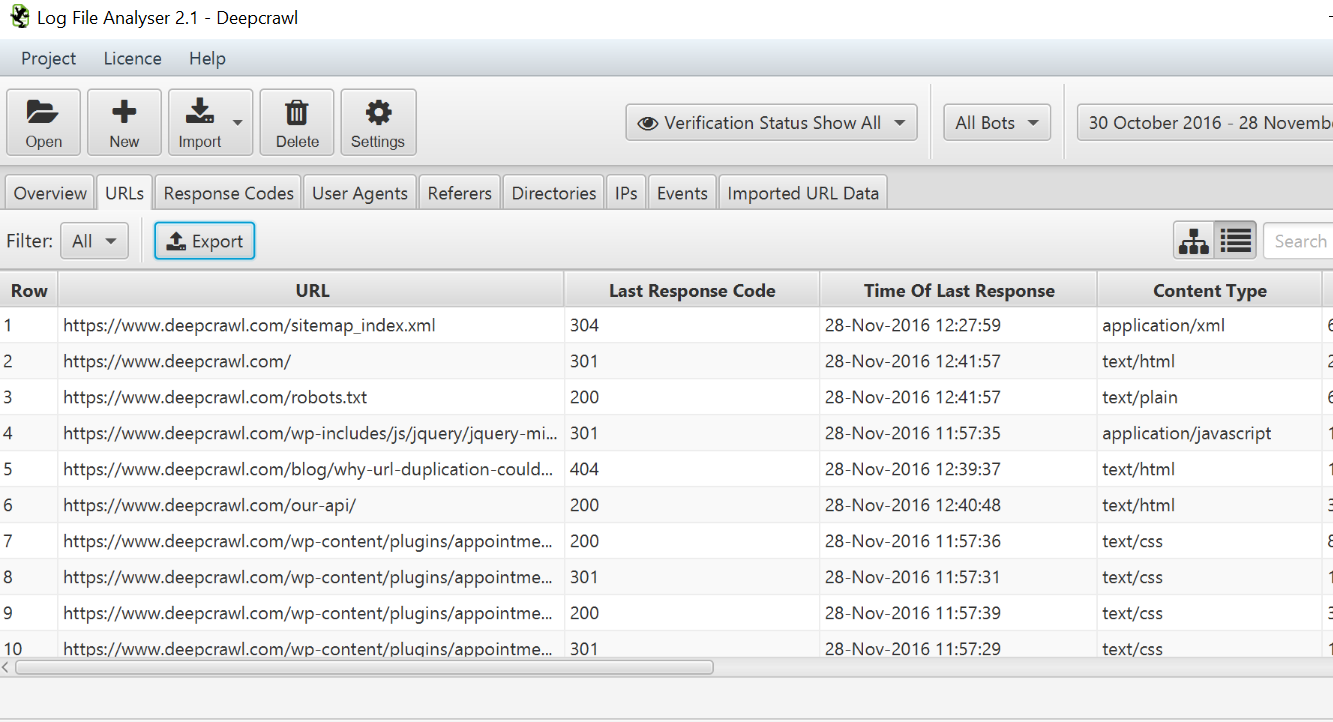Sort by the Content Type column header

click(1210, 291)
